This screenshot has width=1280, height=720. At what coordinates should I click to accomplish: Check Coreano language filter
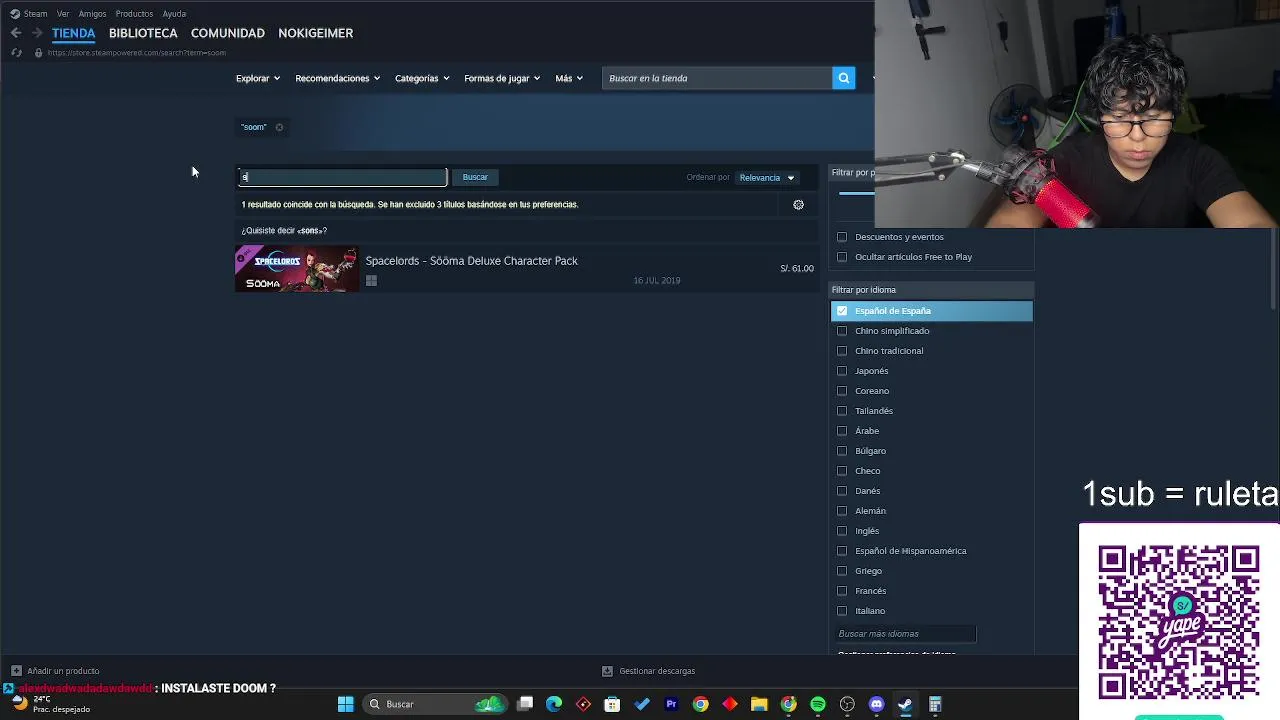pyautogui.click(x=842, y=391)
